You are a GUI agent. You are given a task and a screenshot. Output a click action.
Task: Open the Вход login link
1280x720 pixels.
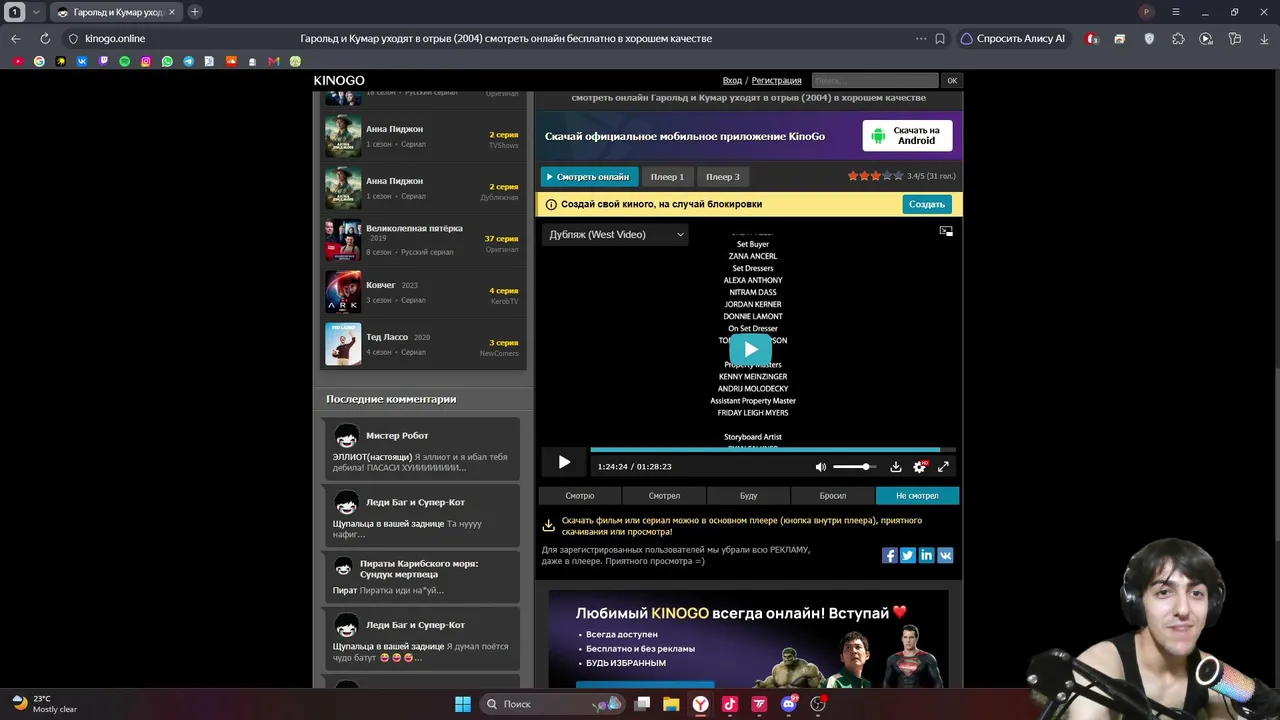pos(732,81)
